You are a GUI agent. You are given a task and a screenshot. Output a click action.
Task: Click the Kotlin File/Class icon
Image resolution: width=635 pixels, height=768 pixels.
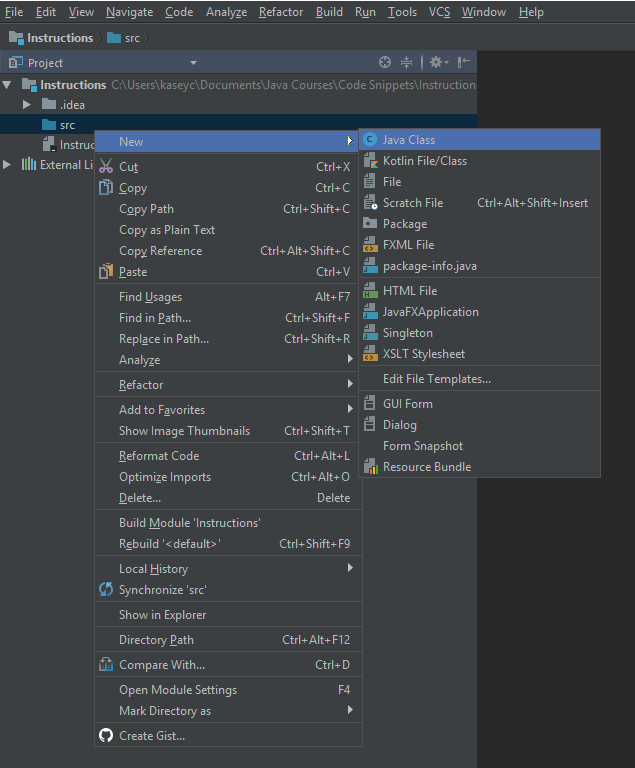pos(370,161)
